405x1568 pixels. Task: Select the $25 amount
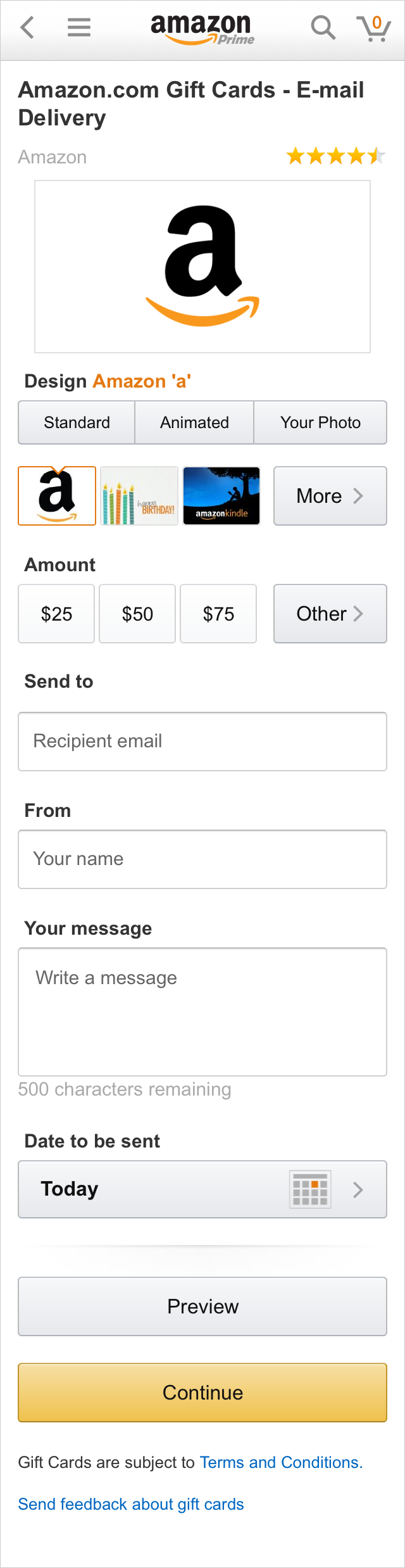(56, 614)
